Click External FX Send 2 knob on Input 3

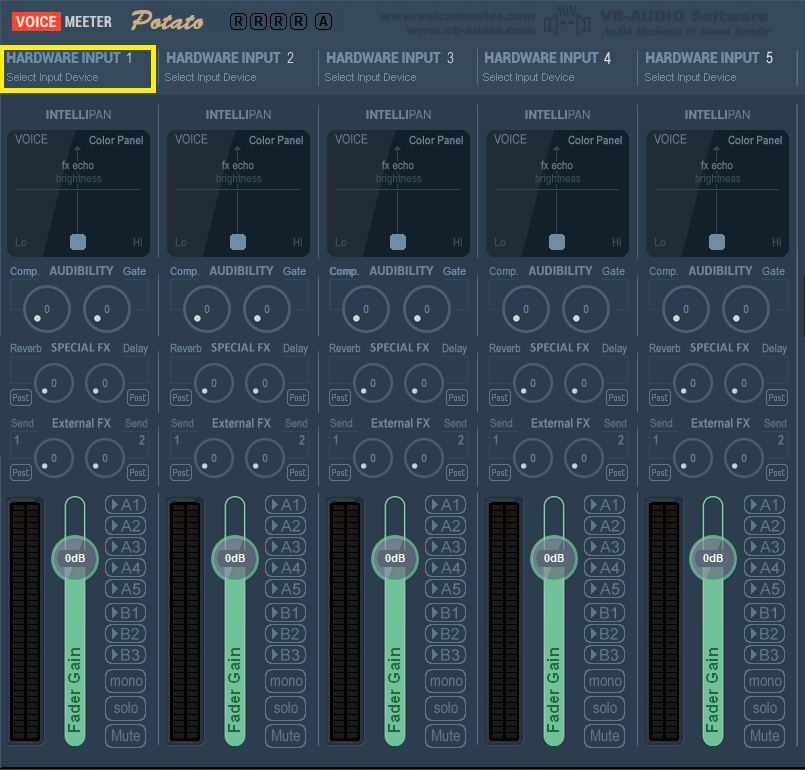[x=424, y=458]
